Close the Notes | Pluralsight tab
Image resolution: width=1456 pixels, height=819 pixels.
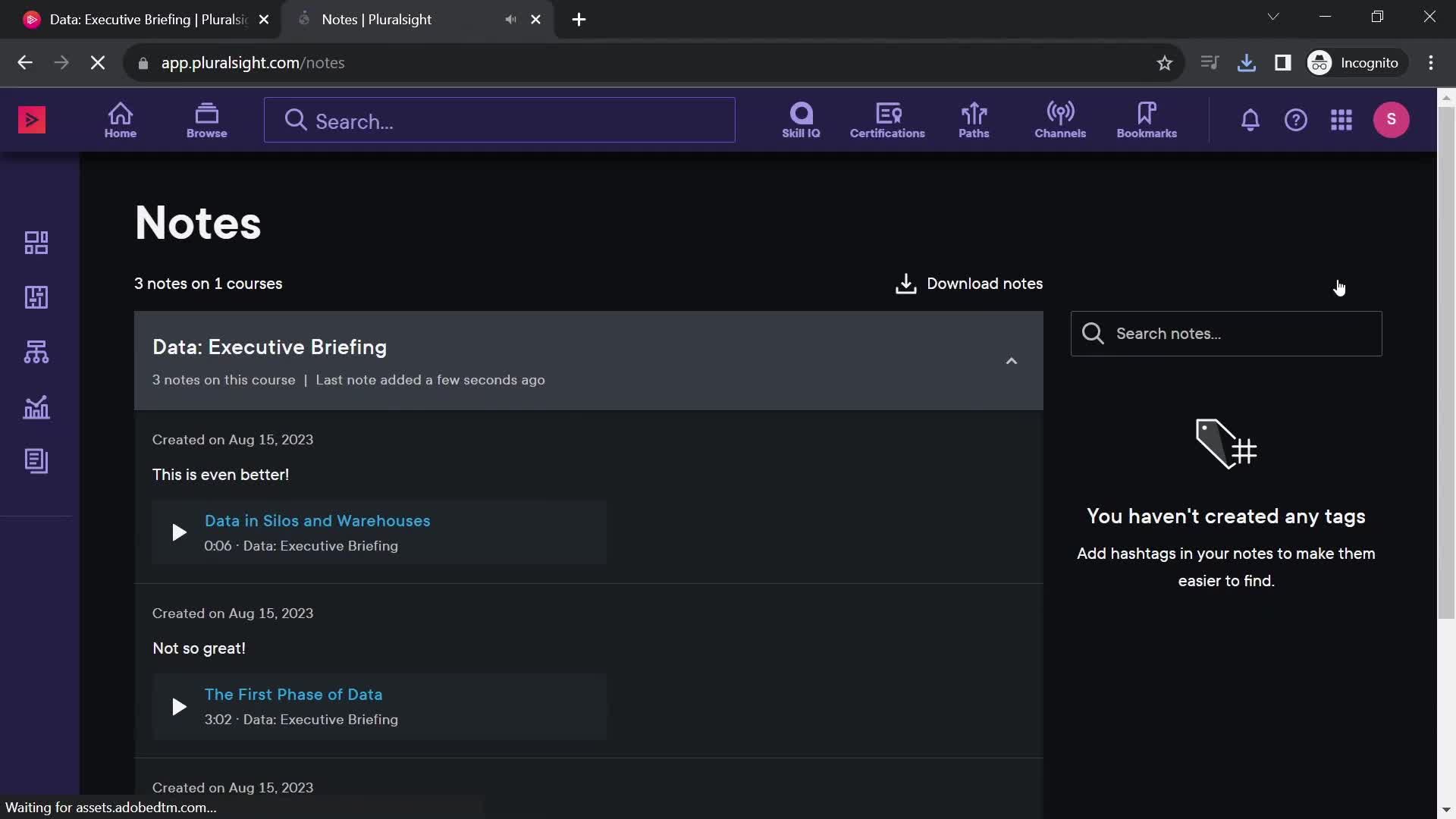tap(536, 20)
